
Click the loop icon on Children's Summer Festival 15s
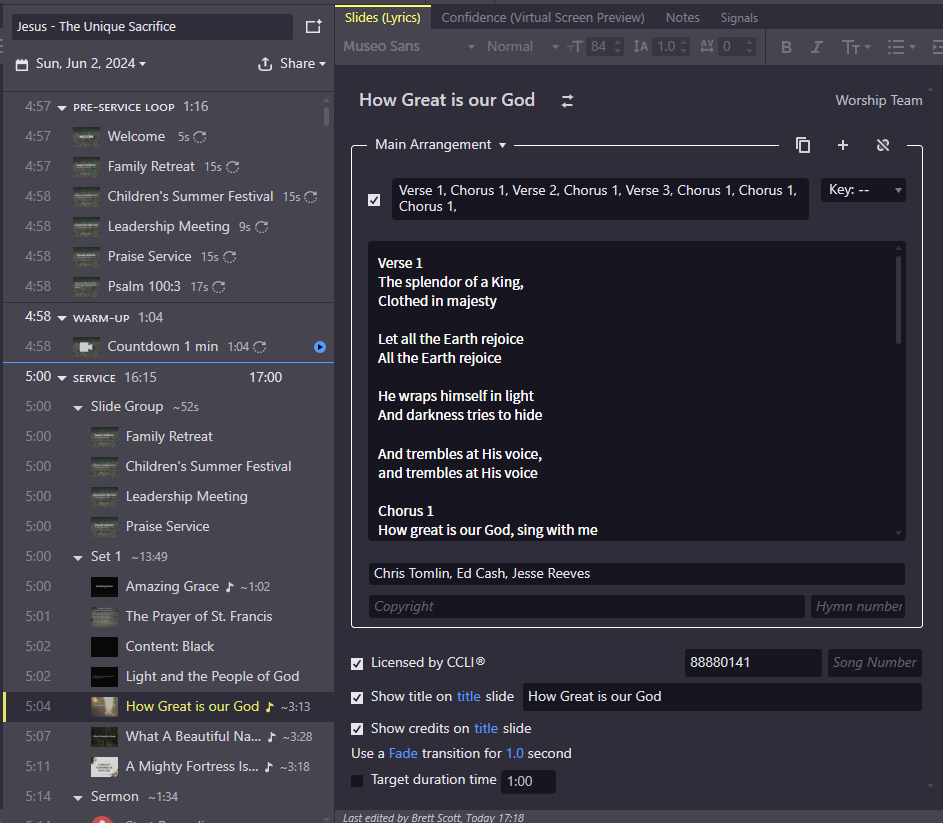click(x=311, y=197)
